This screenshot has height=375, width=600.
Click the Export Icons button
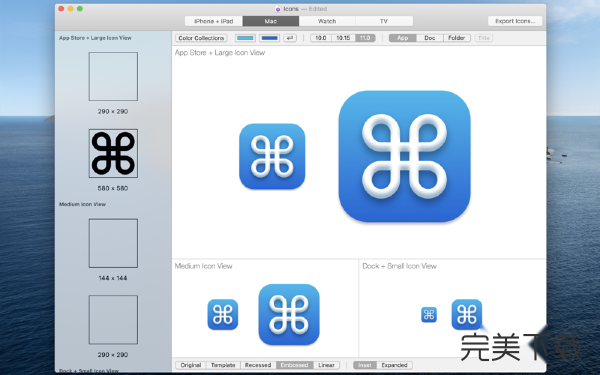click(x=515, y=21)
